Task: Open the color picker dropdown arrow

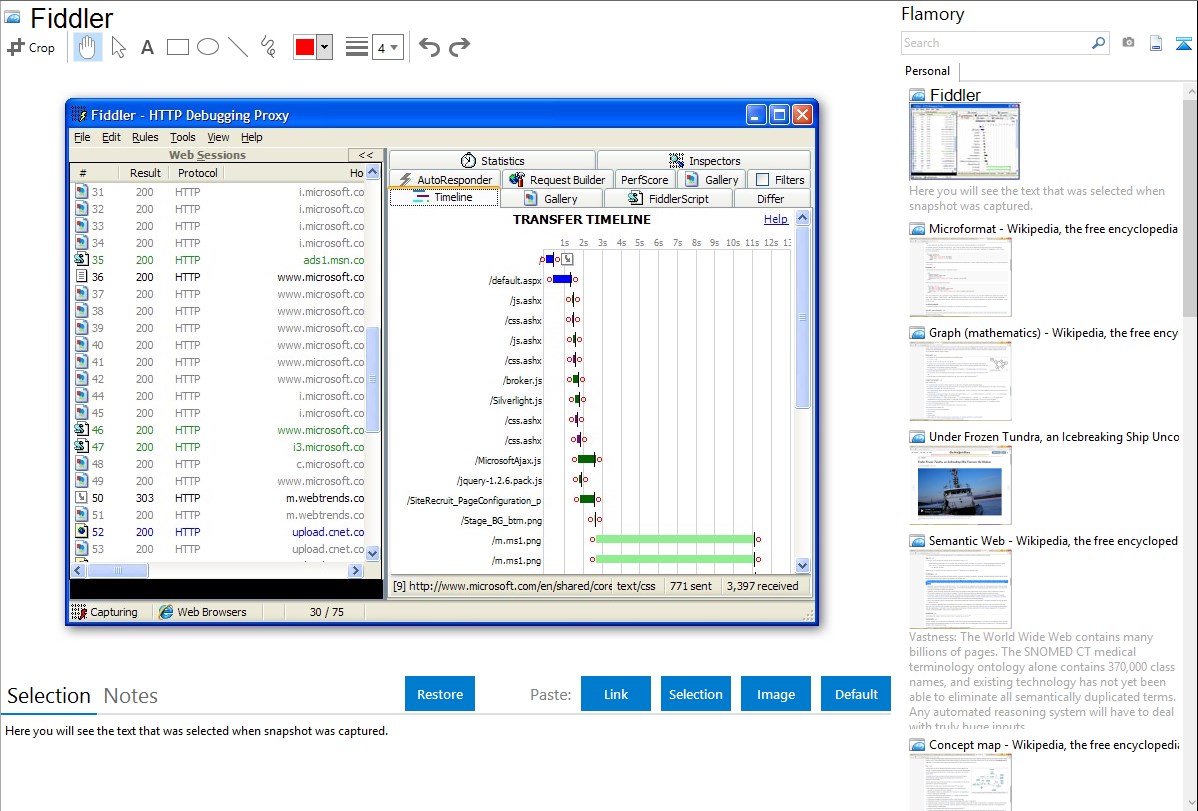Action: (x=325, y=47)
